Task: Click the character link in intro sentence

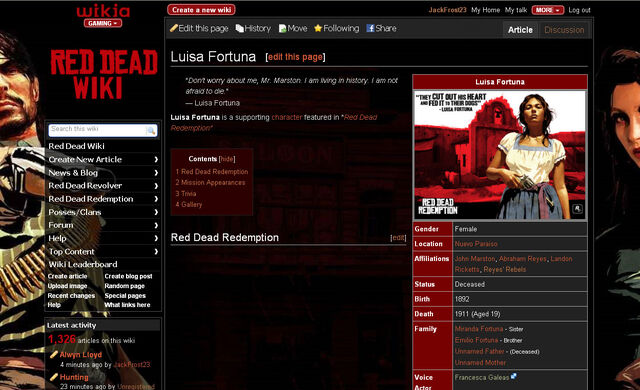Action: click(x=287, y=117)
